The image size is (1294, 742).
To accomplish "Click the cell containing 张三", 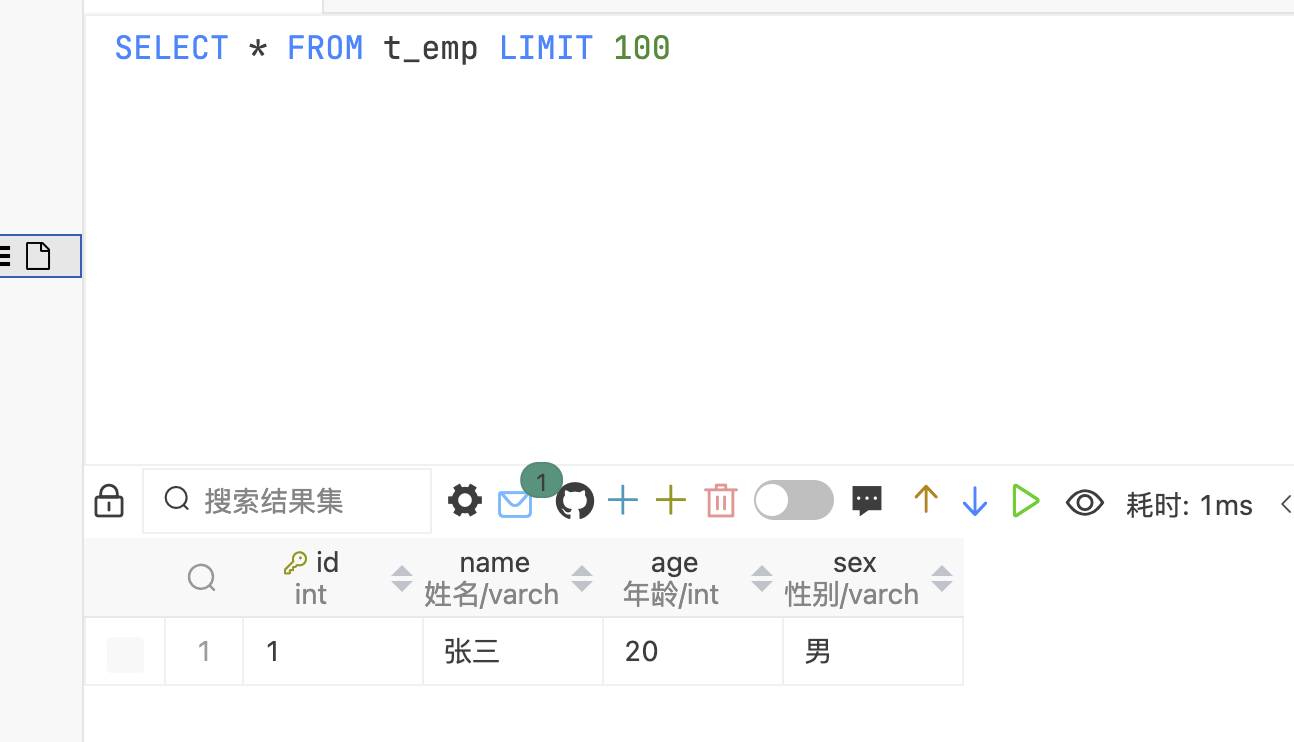I will click(513, 651).
